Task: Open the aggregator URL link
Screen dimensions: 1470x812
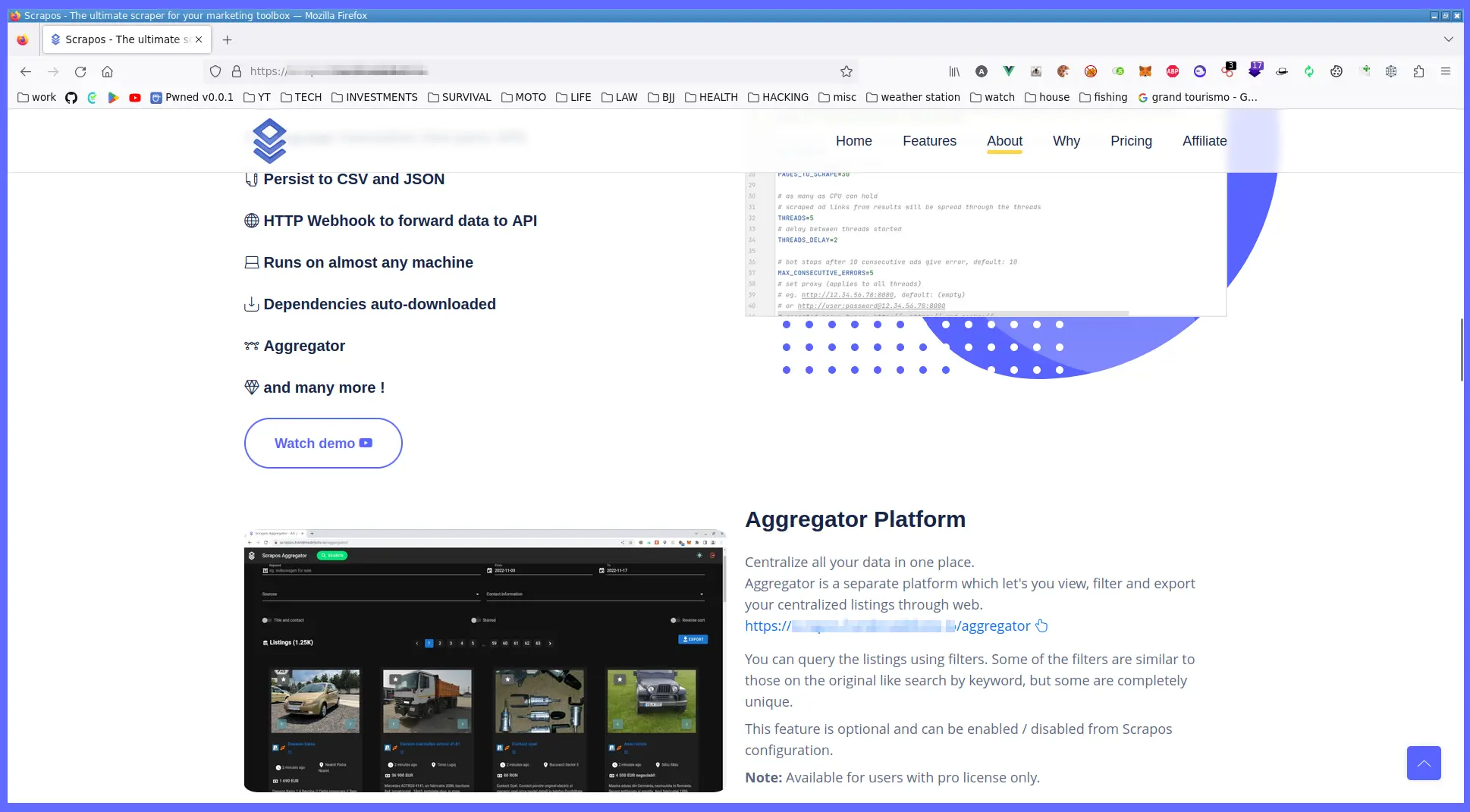Action: click(x=887, y=625)
